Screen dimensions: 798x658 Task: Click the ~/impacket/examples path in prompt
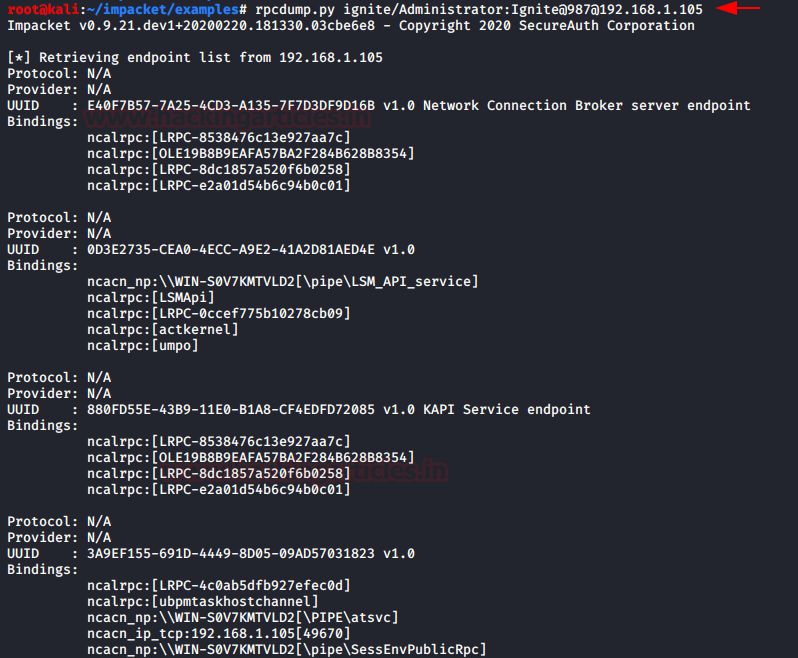click(162, 9)
